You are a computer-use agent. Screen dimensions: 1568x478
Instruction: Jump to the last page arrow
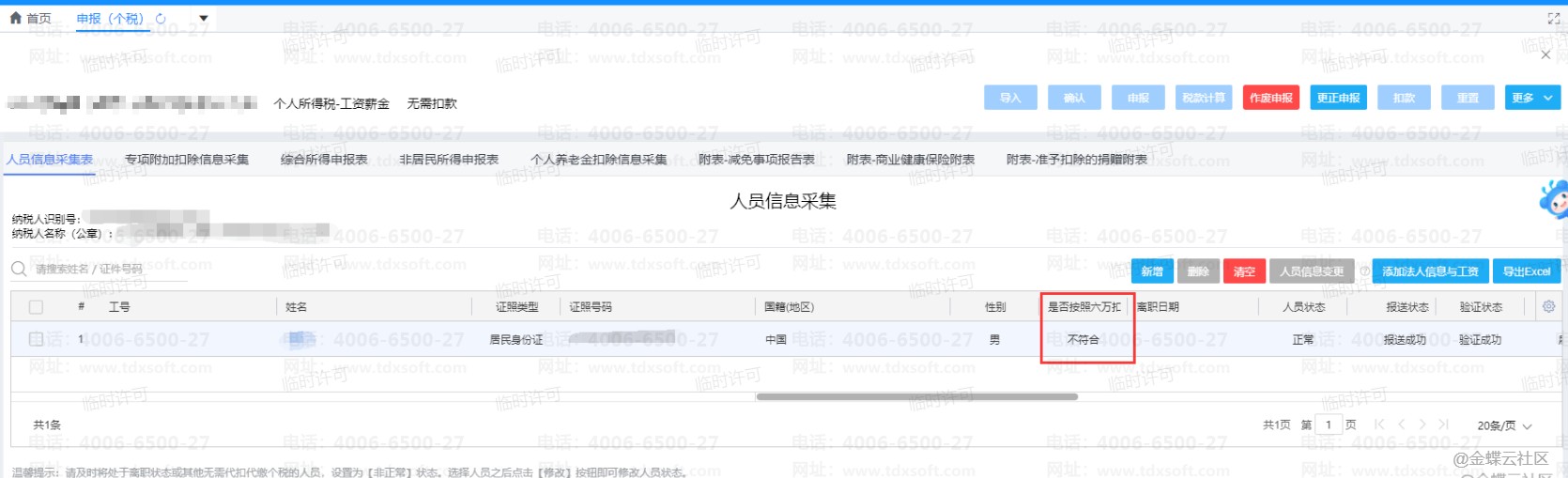pos(1443,424)
